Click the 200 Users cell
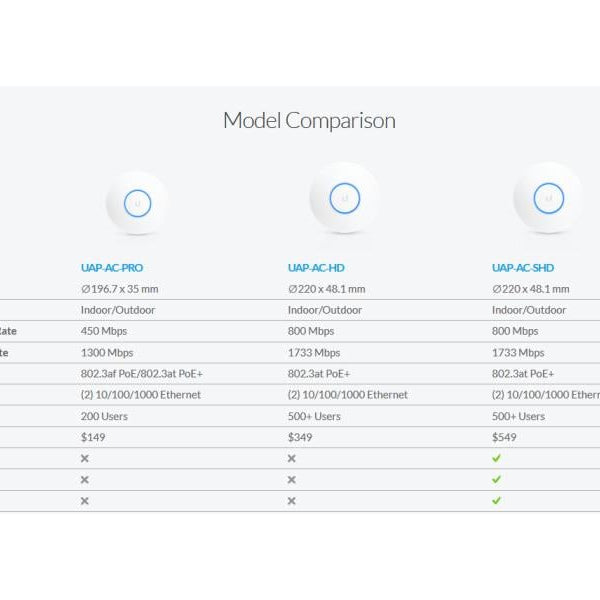Image resolution: width=600 pixels, height=600 pixels. 106,416
